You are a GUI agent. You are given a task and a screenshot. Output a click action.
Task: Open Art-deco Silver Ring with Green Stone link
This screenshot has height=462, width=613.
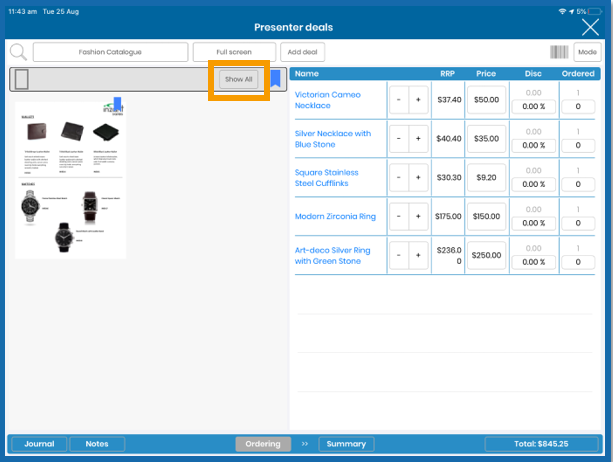pos(332,256)
